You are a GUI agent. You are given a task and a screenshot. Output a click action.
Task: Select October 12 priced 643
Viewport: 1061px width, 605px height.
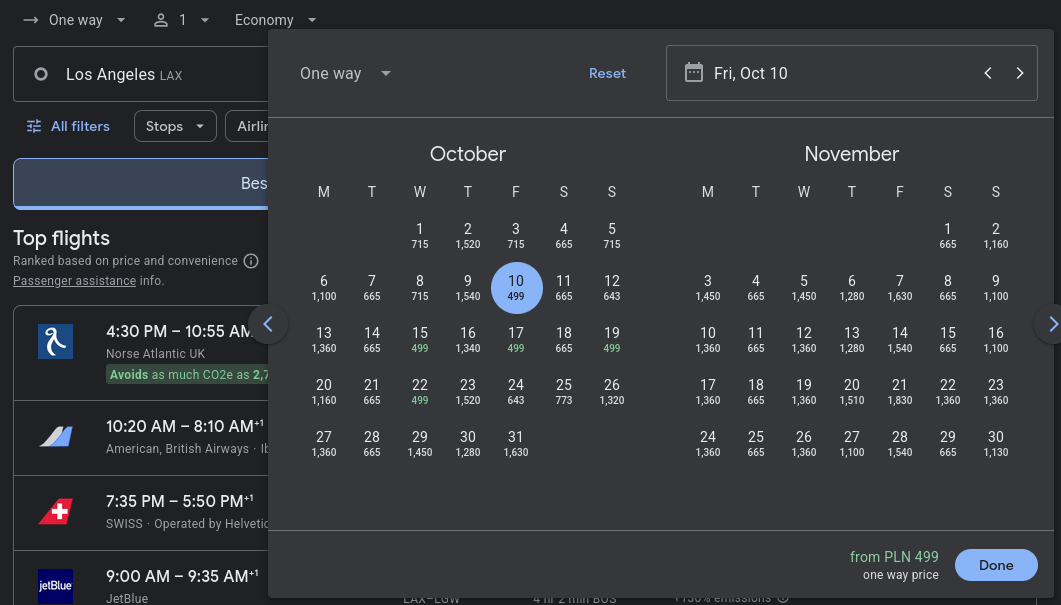click(612, 288)
